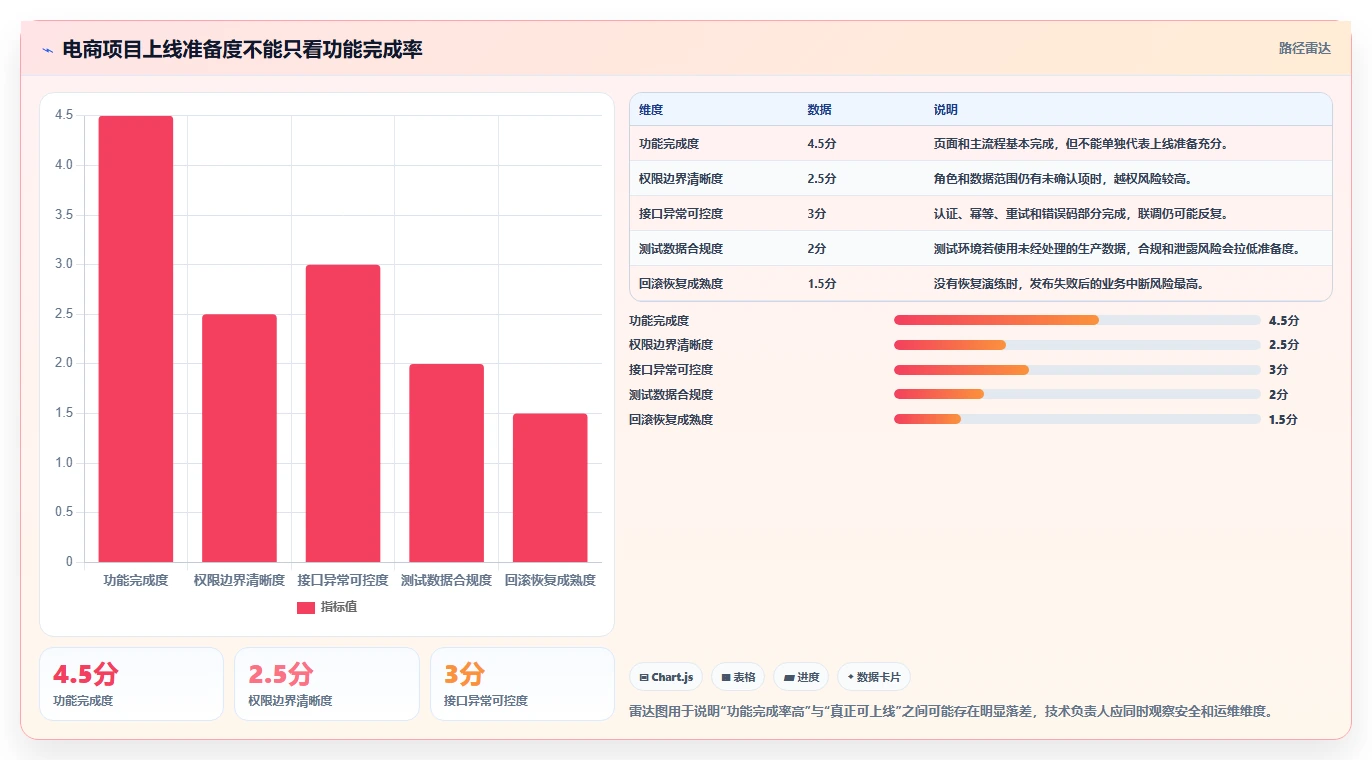Toggle the 指标值 legend swatch

[x=306, y=607]
